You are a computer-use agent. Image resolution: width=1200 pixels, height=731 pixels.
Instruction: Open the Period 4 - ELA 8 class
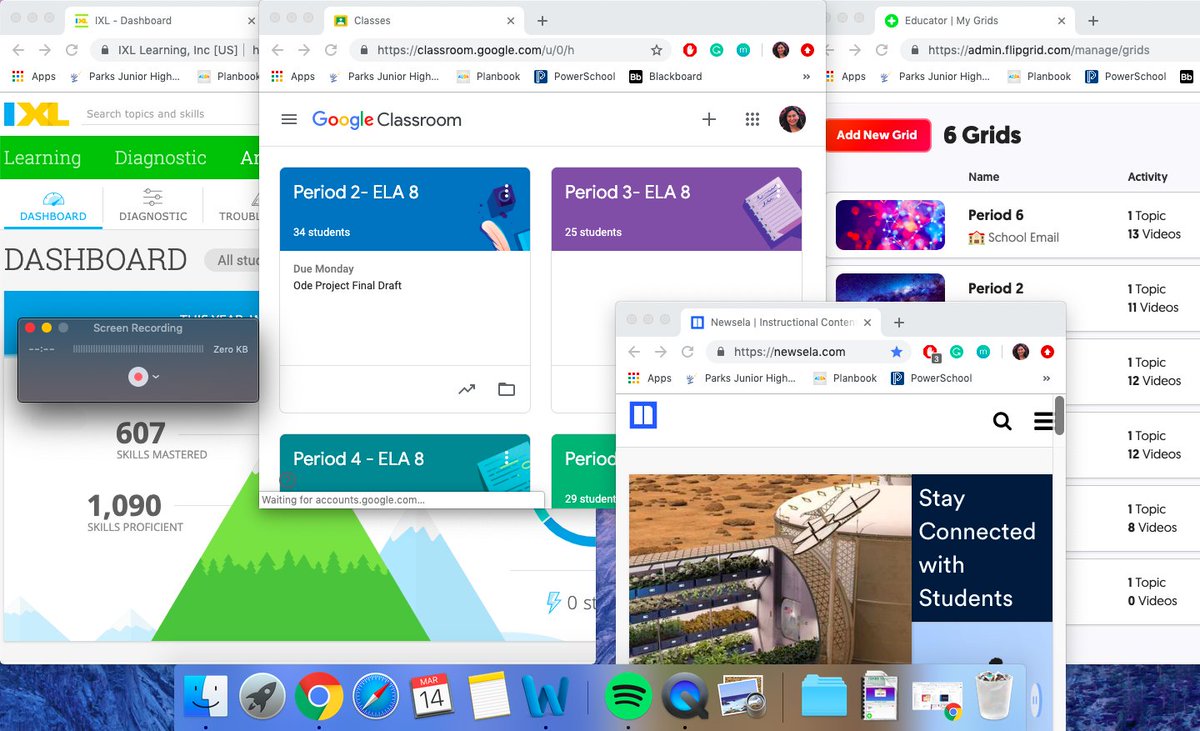(358, 459)
